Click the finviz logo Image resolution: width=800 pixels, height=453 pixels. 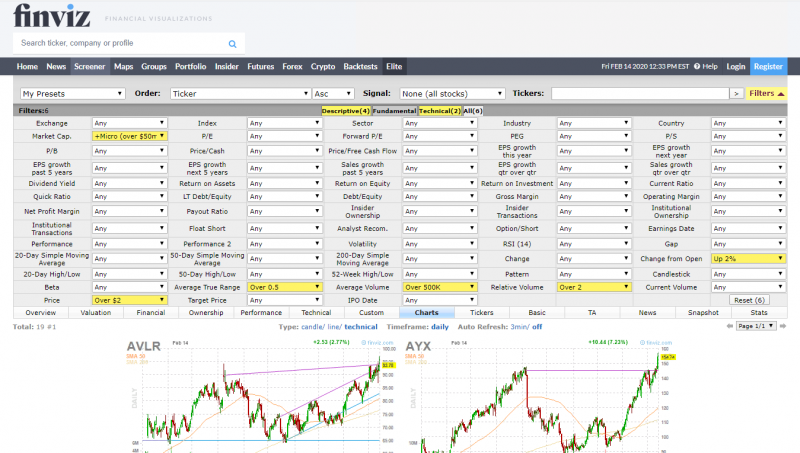tap(52, 16)
